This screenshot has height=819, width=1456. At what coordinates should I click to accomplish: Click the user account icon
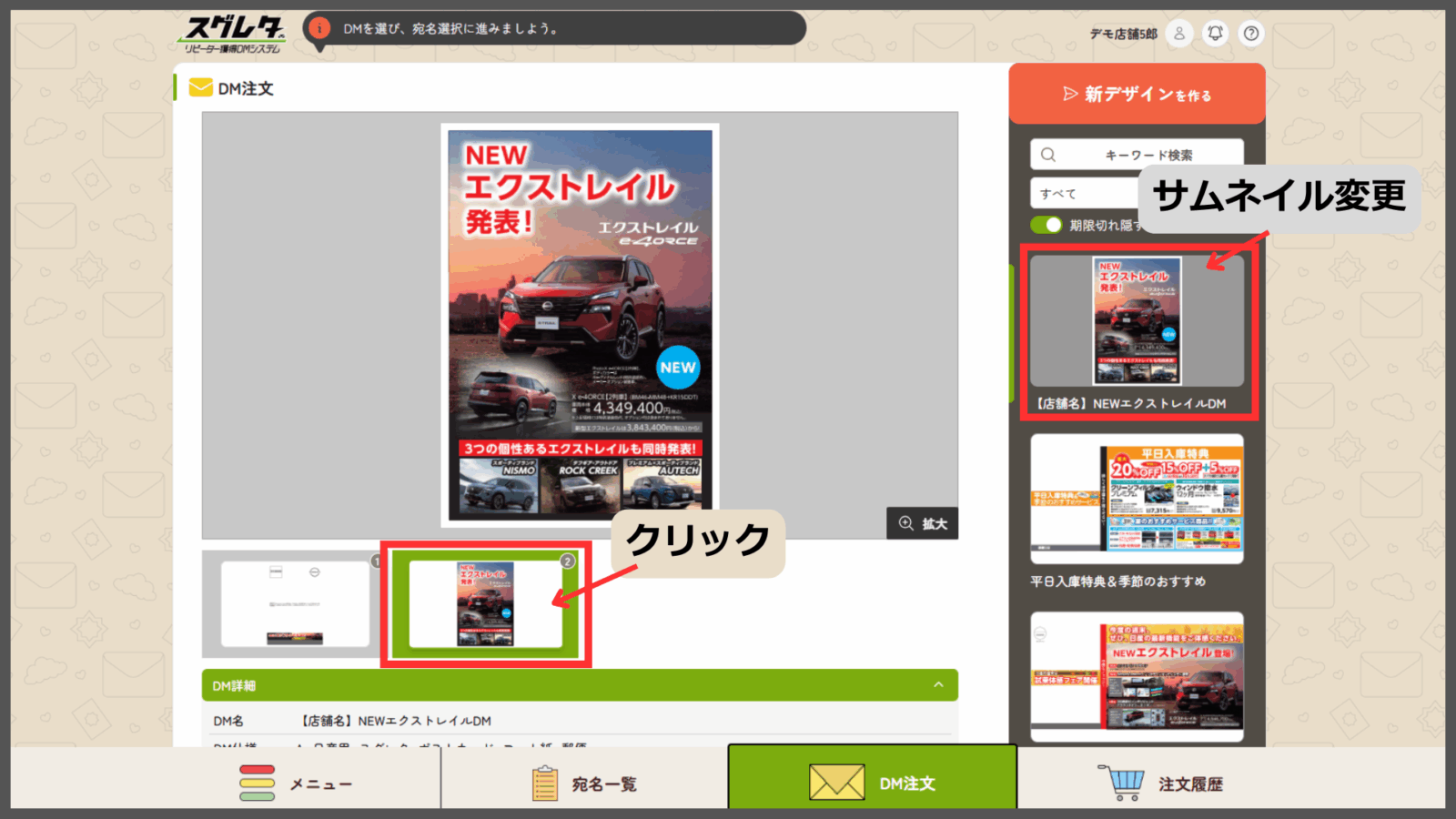coord(1179,34)
